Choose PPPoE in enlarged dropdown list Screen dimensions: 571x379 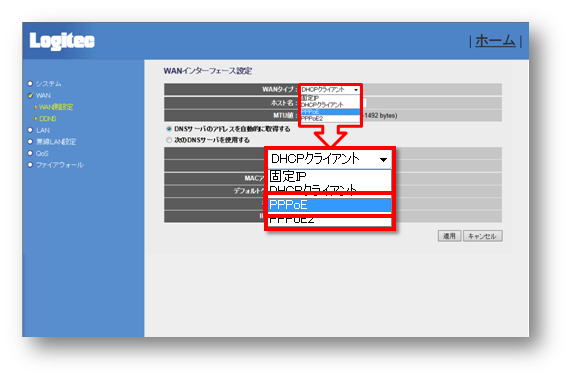(330, 205)
